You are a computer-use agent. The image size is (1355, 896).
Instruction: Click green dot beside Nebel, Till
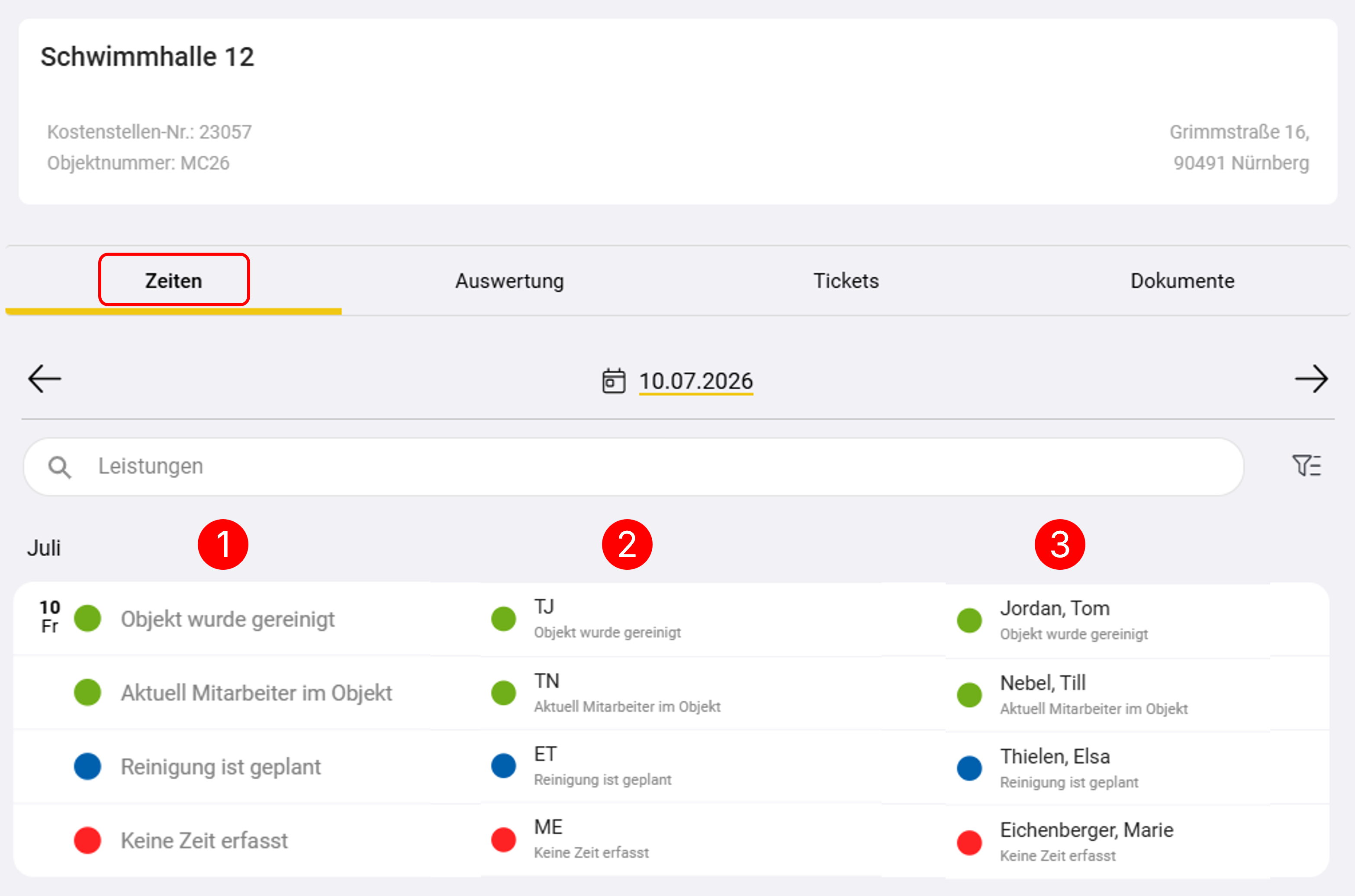[x=970, y=695]
